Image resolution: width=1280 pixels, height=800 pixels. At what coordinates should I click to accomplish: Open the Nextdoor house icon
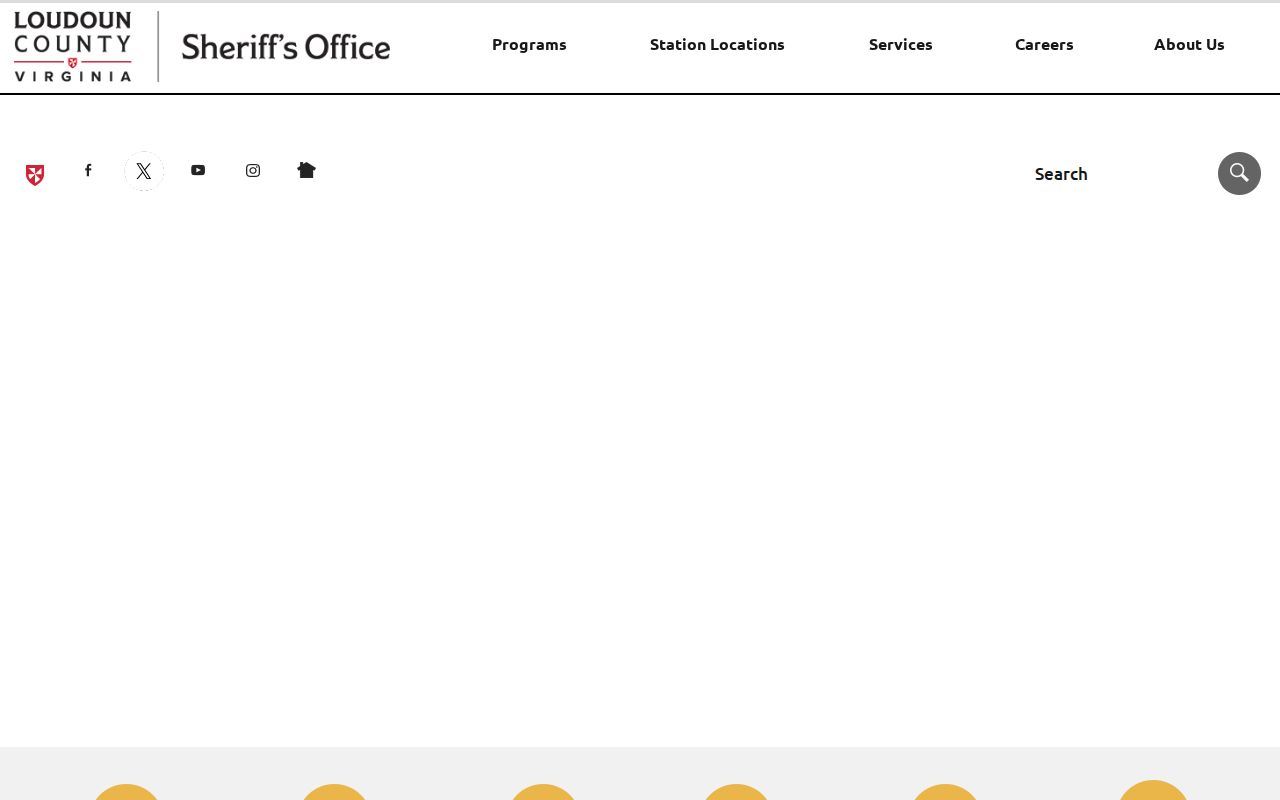click(x=306, y=170)
